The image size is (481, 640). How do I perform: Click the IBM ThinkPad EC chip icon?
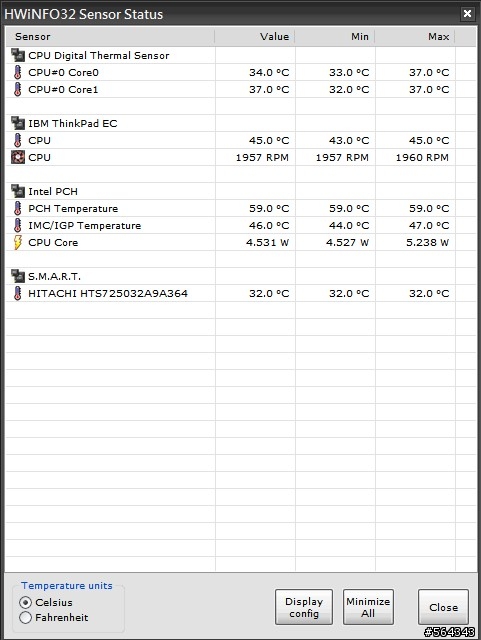coord(18,123)
